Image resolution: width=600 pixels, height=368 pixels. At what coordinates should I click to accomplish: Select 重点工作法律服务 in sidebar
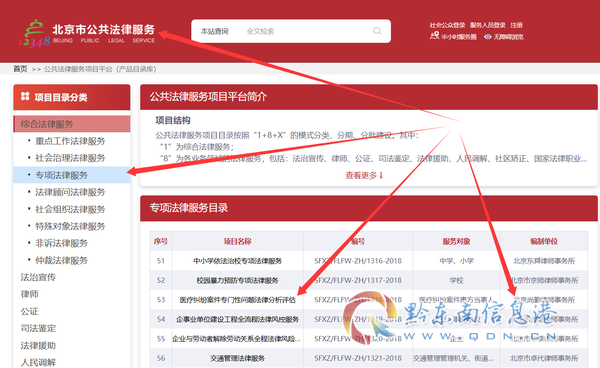coord(70,141)
